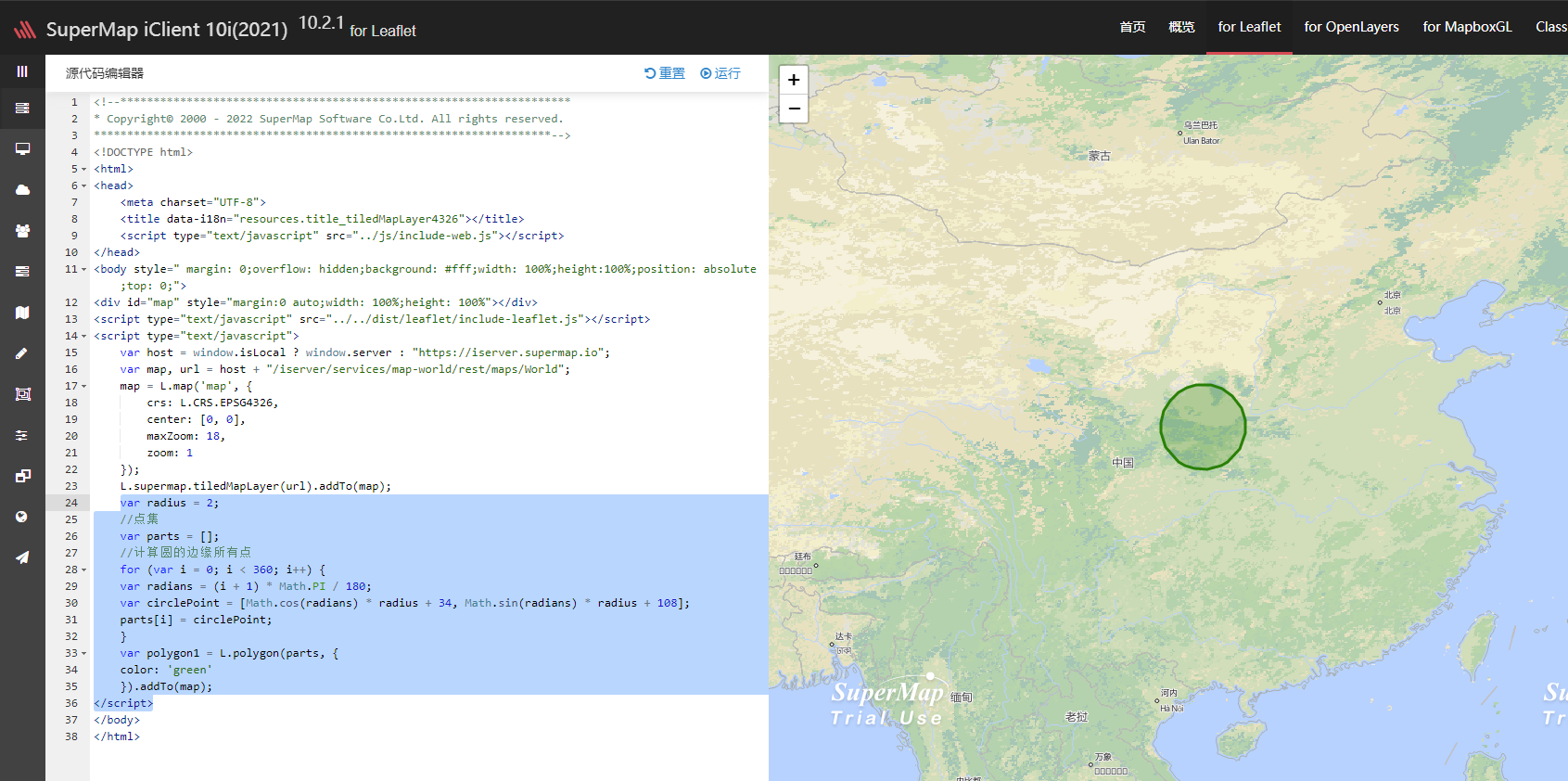Collapse code fold at line 33 polygon
The height and width of the screenshot is (781, 1568).
[x=83, y=653]
